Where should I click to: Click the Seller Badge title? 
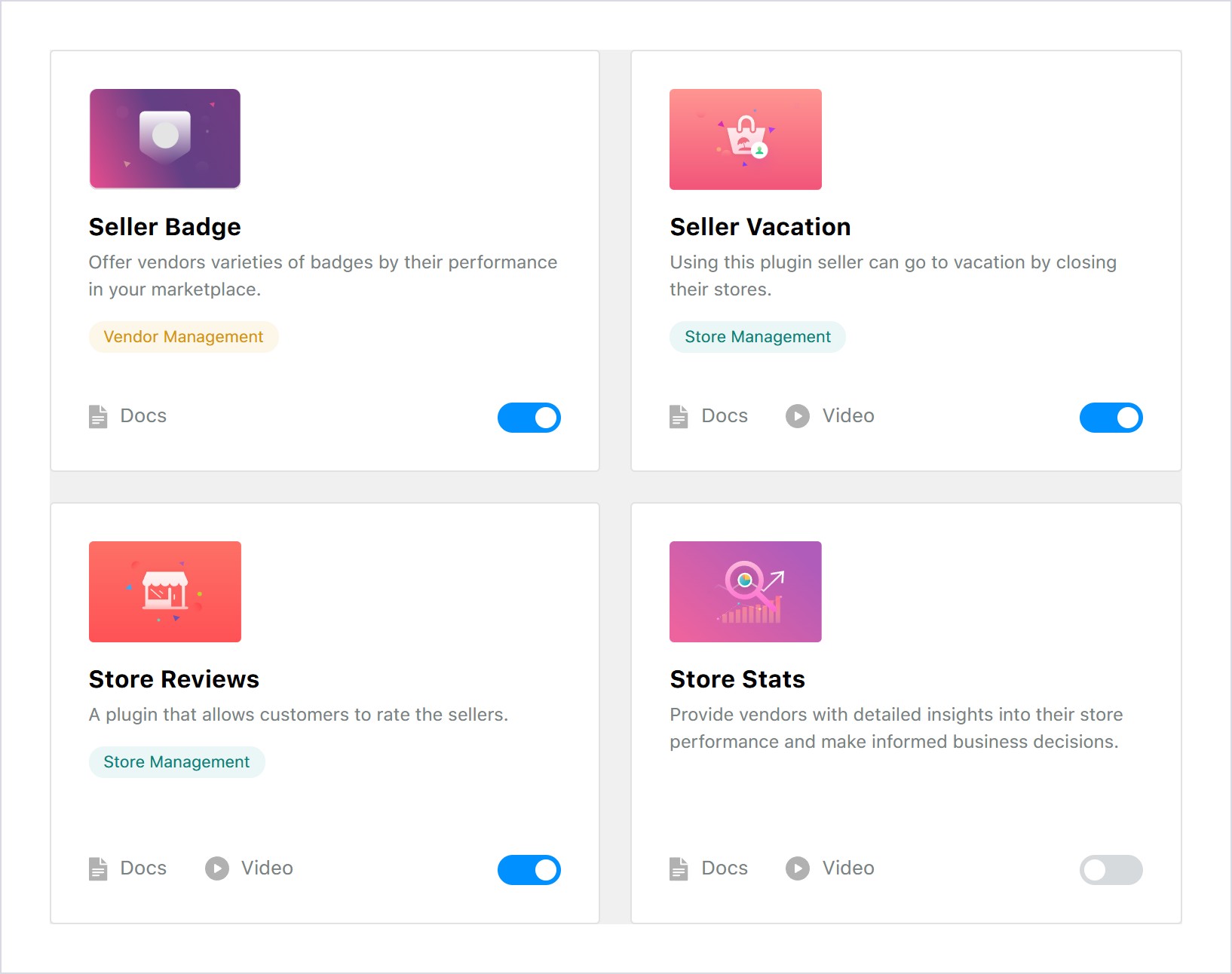click(165, 227)
